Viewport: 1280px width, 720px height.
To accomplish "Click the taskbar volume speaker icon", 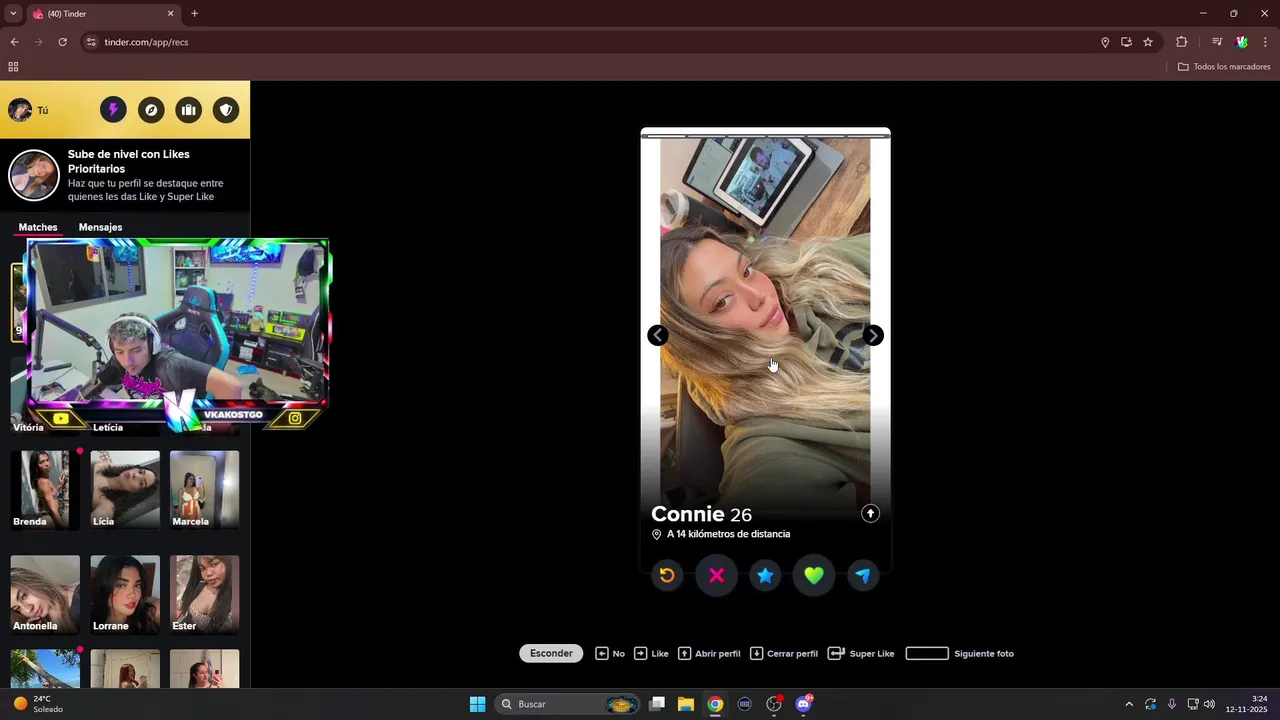I will (x=1209, y=704).
